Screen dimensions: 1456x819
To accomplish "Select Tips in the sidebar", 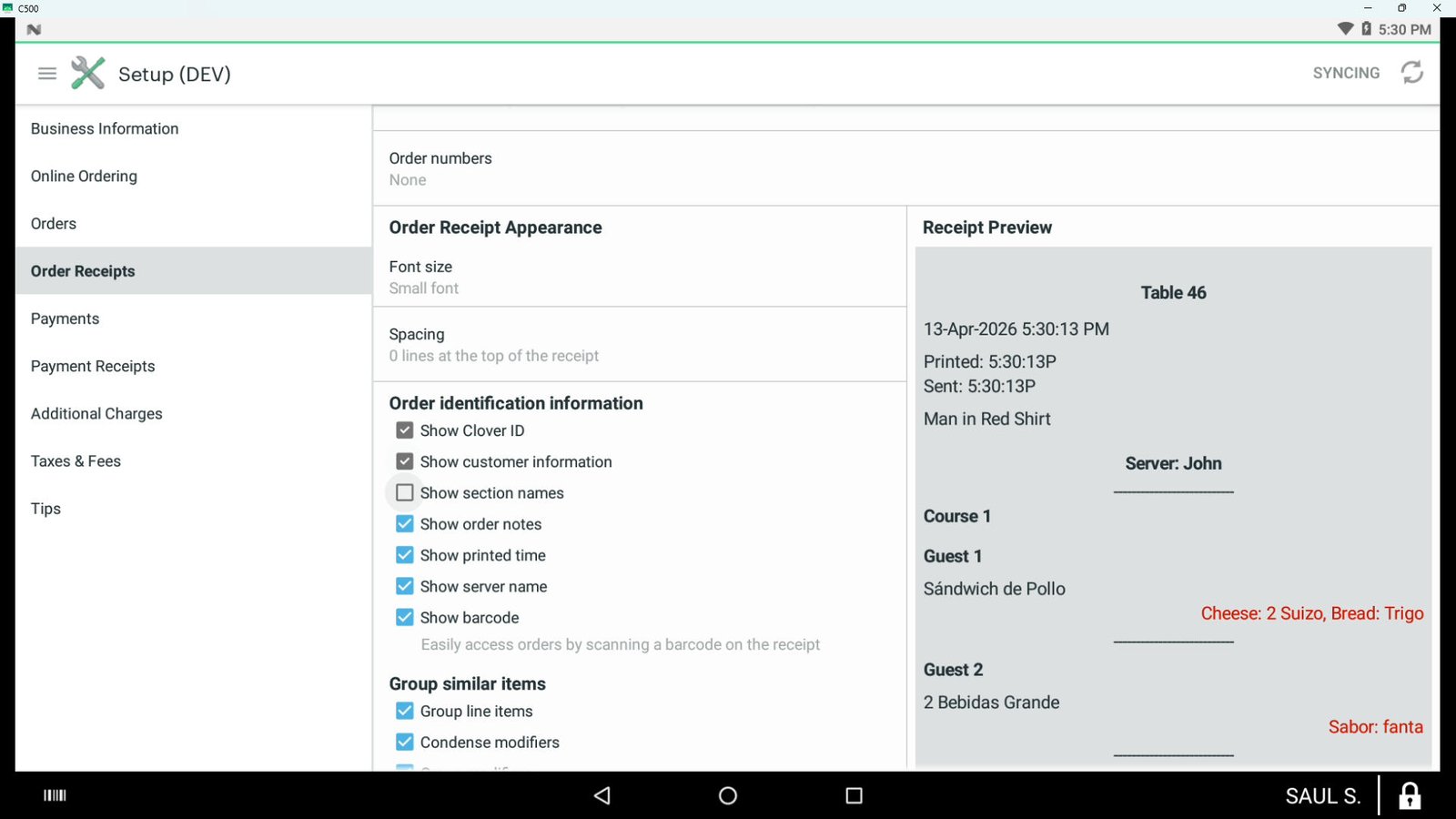I will point(193,508).
